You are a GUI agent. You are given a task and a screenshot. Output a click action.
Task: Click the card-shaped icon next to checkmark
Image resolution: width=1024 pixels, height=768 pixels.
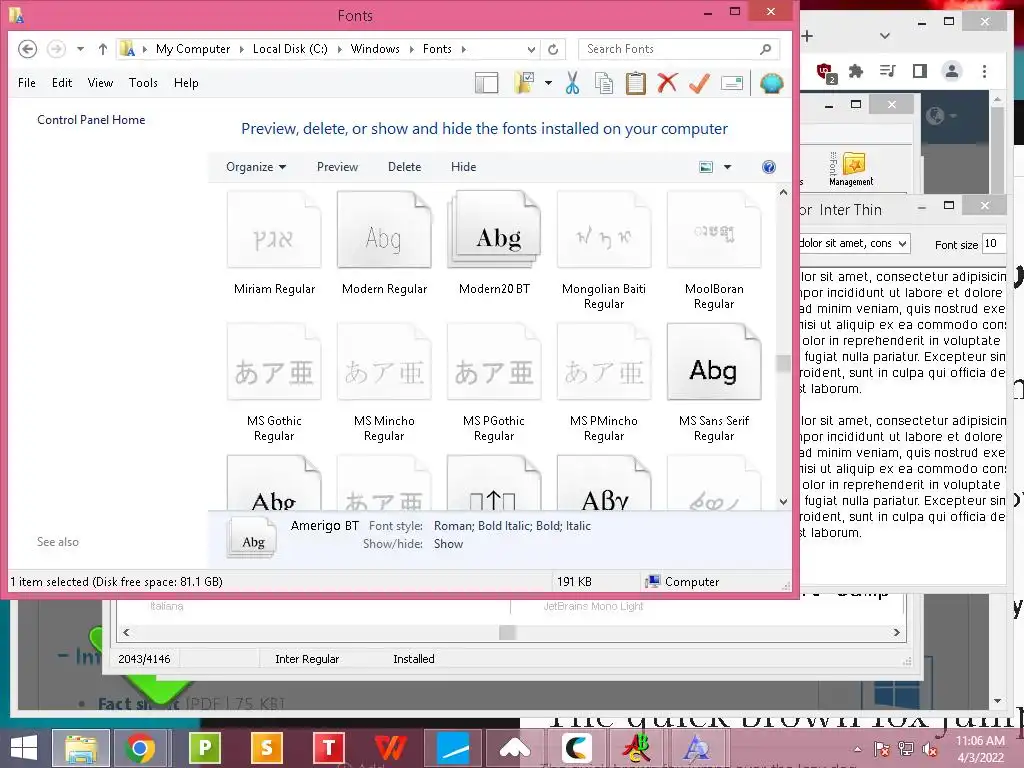(732, 84)
